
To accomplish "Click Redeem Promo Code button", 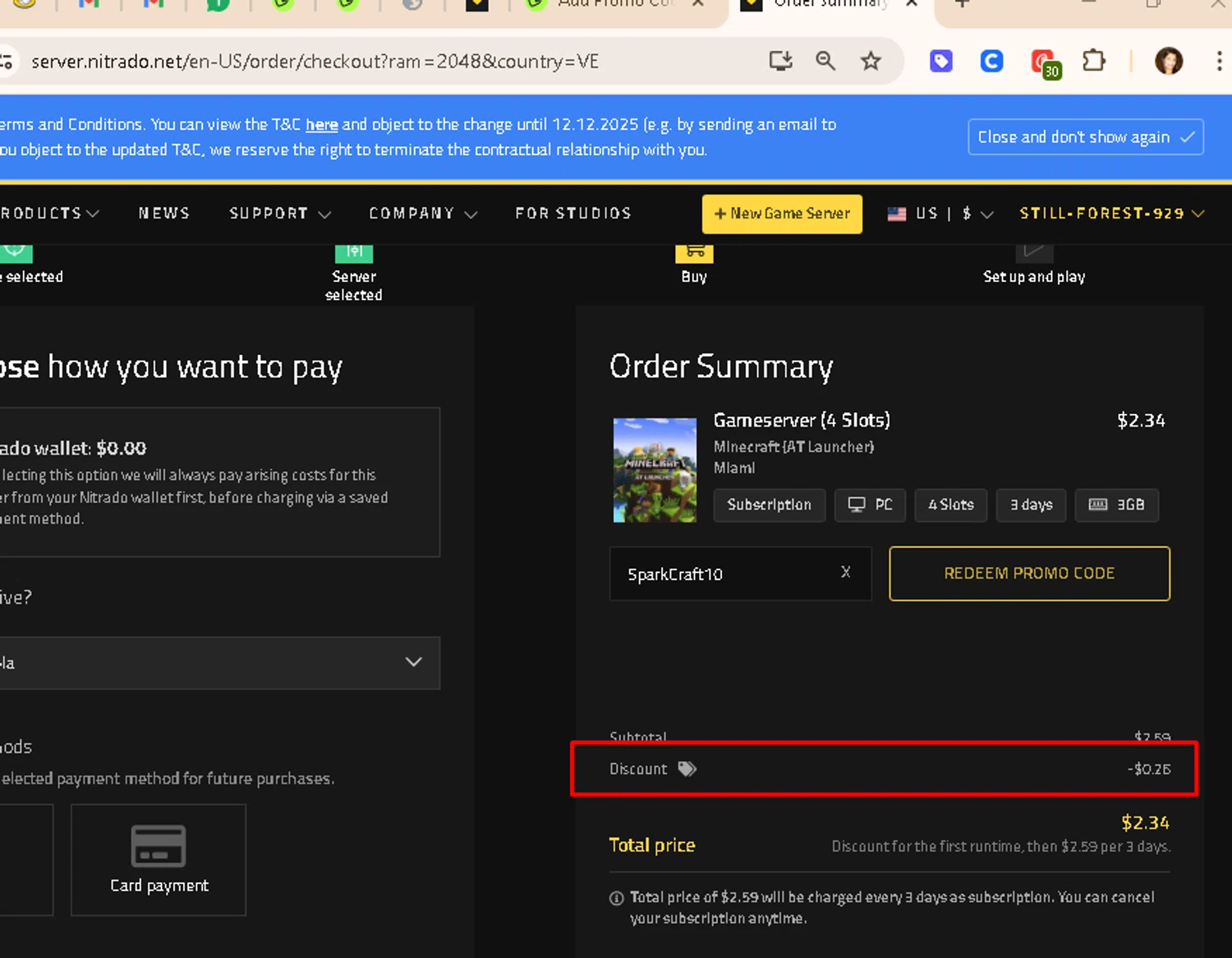I will click(x=1029, y=573).
